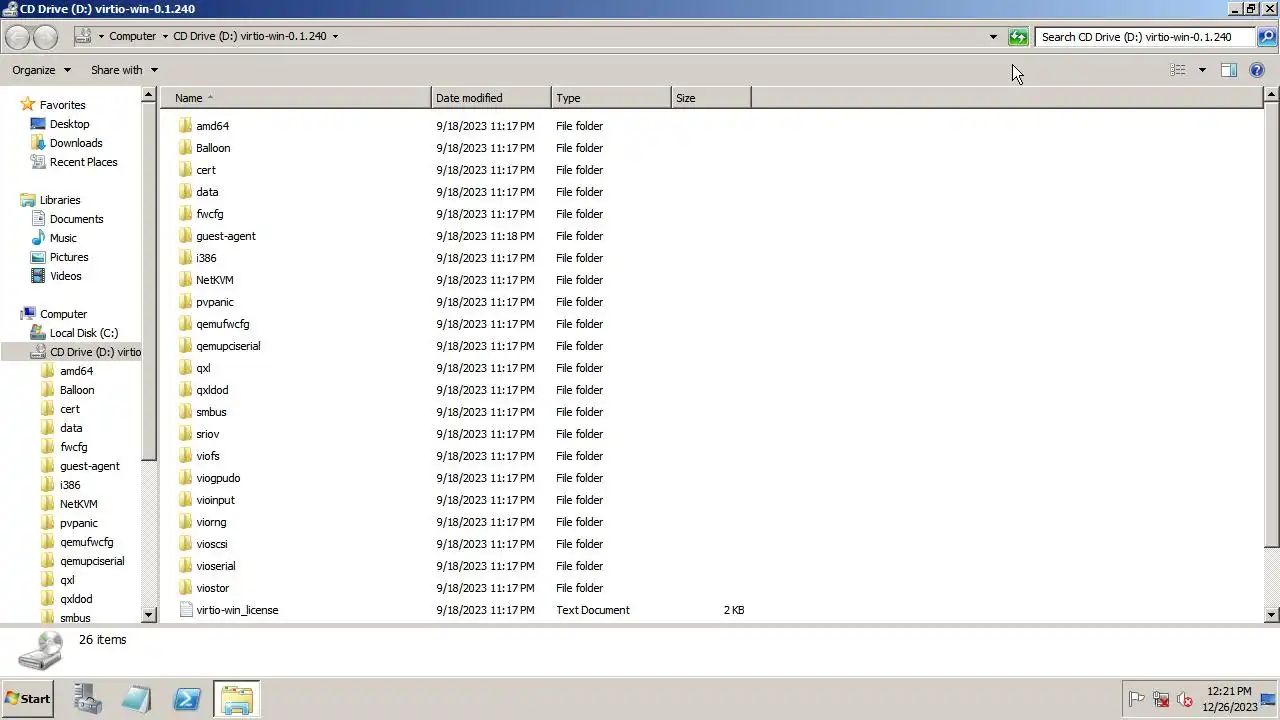Open Help with the question mark icon
Screen dimensions: 1280x720
(x=1257, y=70)
